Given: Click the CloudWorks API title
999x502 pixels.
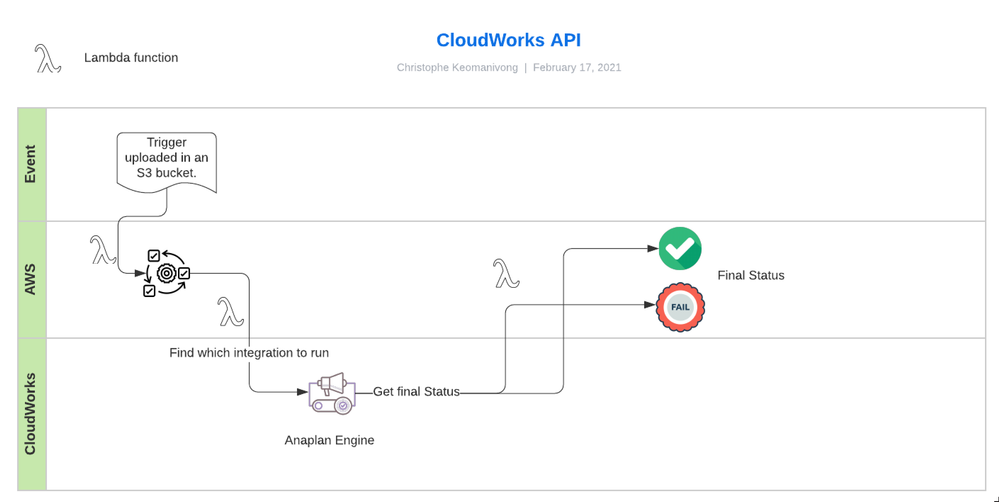Looking at the screenshot, I should tap(508, 40).
